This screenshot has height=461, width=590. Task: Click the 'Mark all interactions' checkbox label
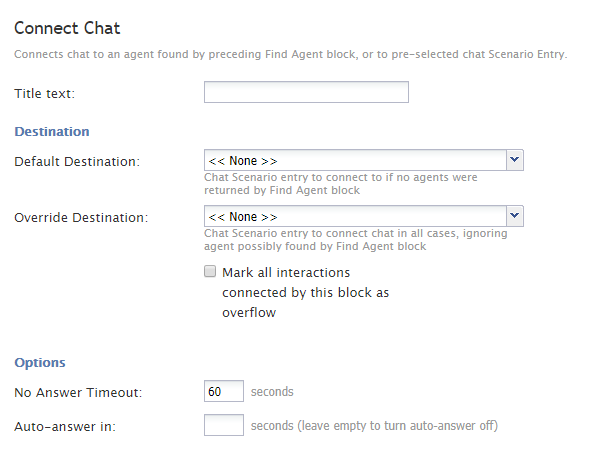[x=306, y=292]
